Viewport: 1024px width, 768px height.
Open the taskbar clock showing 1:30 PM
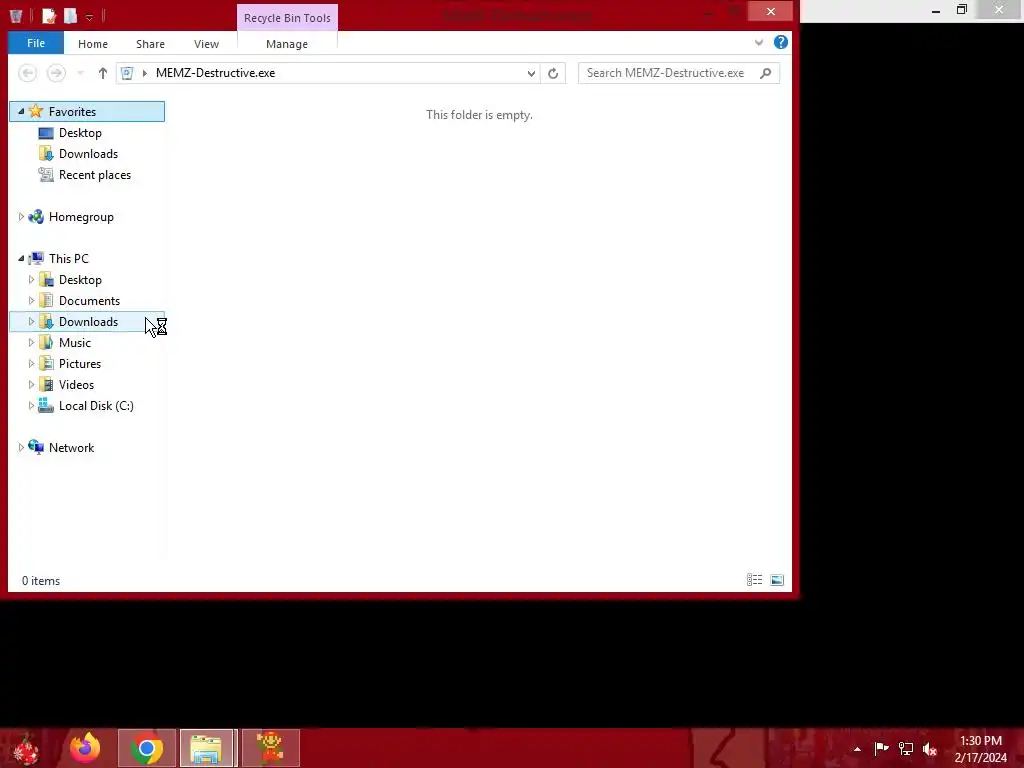point(981,749)
